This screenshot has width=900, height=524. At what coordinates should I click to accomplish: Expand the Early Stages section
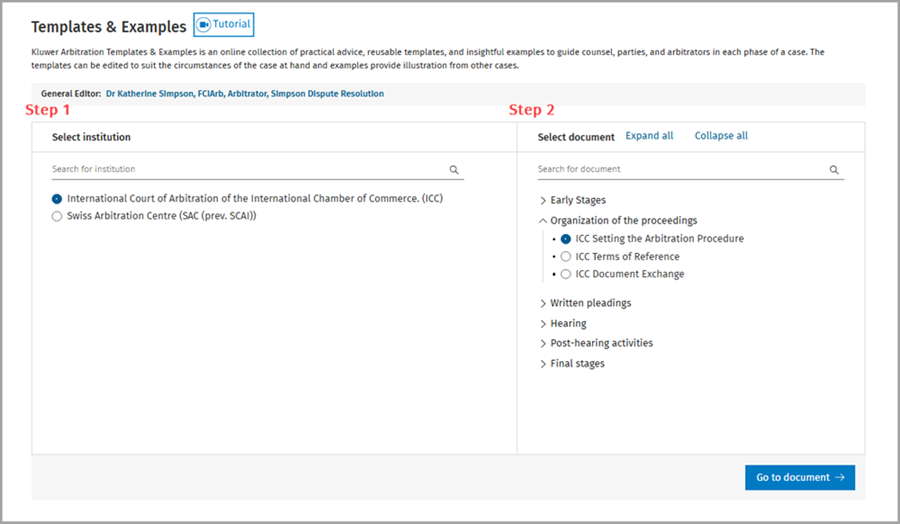point(543,200)
